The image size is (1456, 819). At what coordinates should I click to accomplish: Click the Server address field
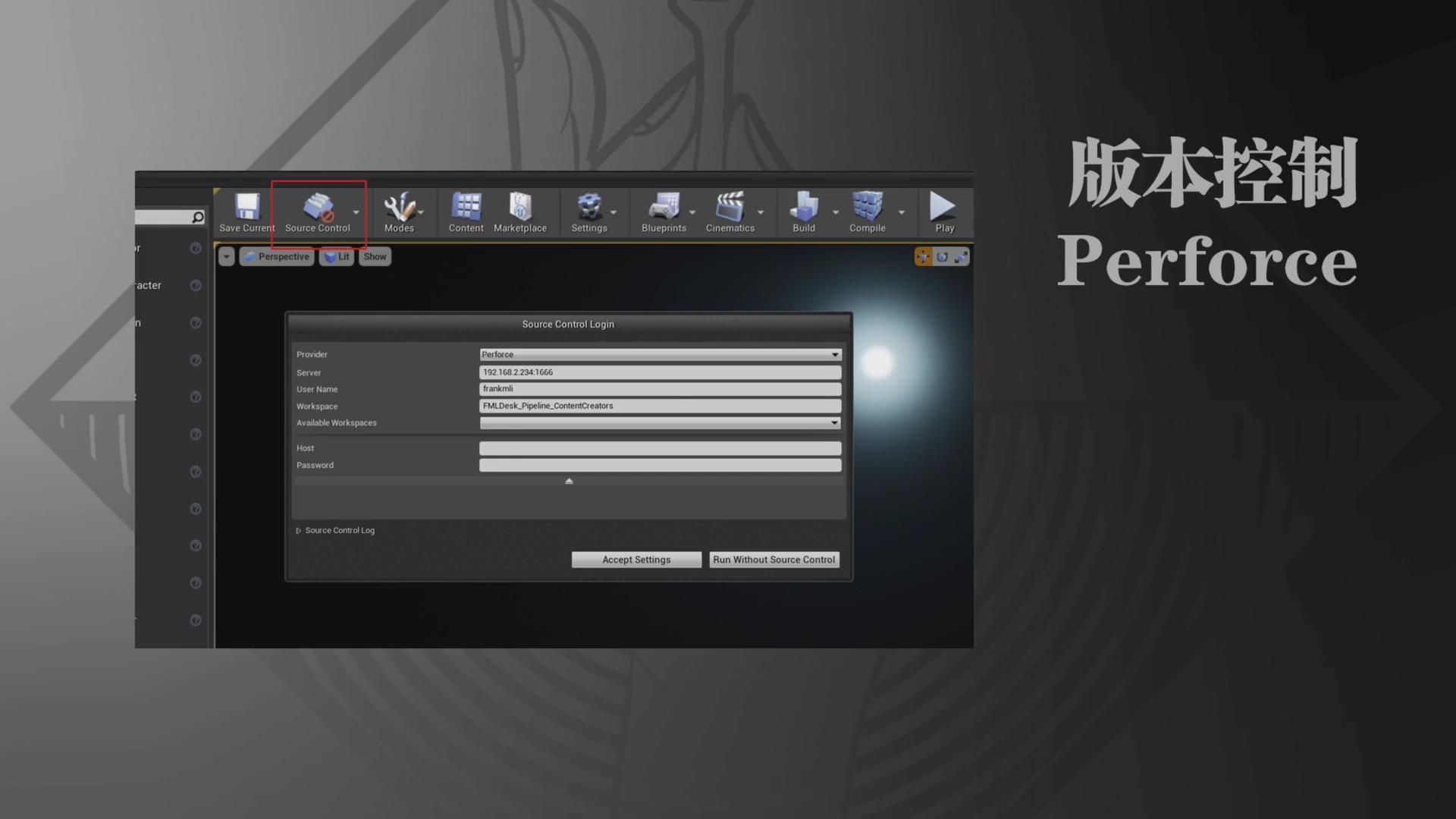(660, 372)
